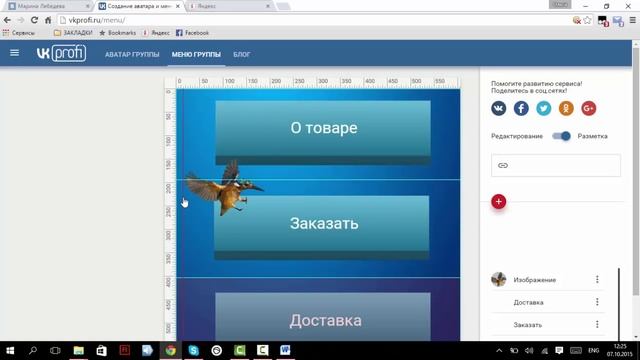
Task: Select the kingfisher bird image on canvas
Action: click(224, 187)
